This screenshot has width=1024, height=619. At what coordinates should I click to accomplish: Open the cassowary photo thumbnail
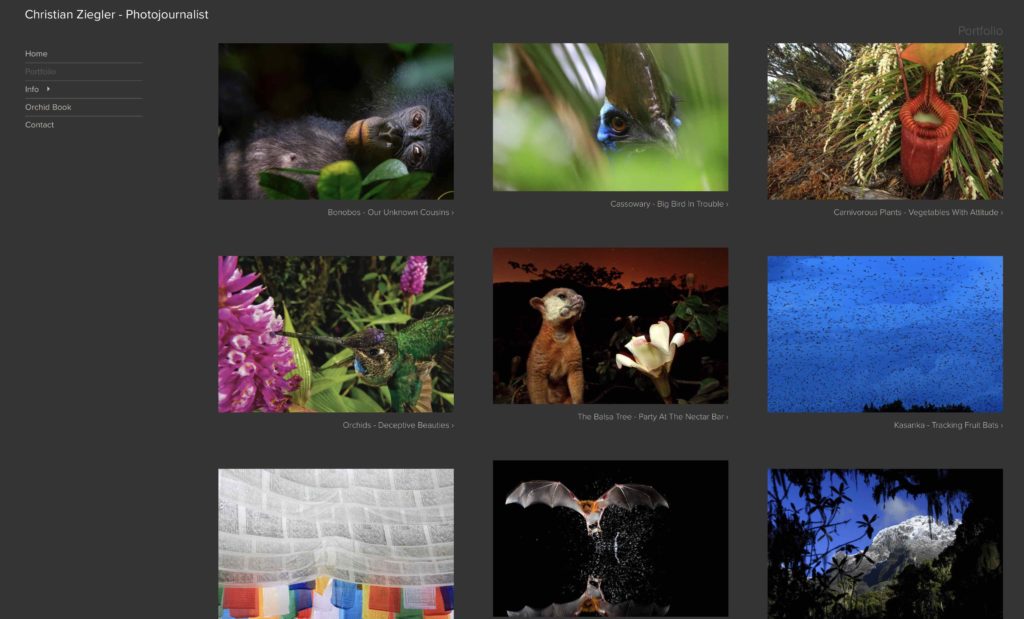610,117
